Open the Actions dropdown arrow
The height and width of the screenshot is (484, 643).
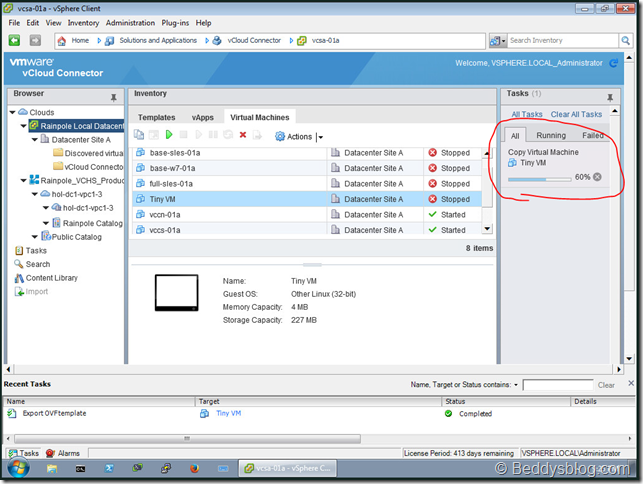[321, 137]
